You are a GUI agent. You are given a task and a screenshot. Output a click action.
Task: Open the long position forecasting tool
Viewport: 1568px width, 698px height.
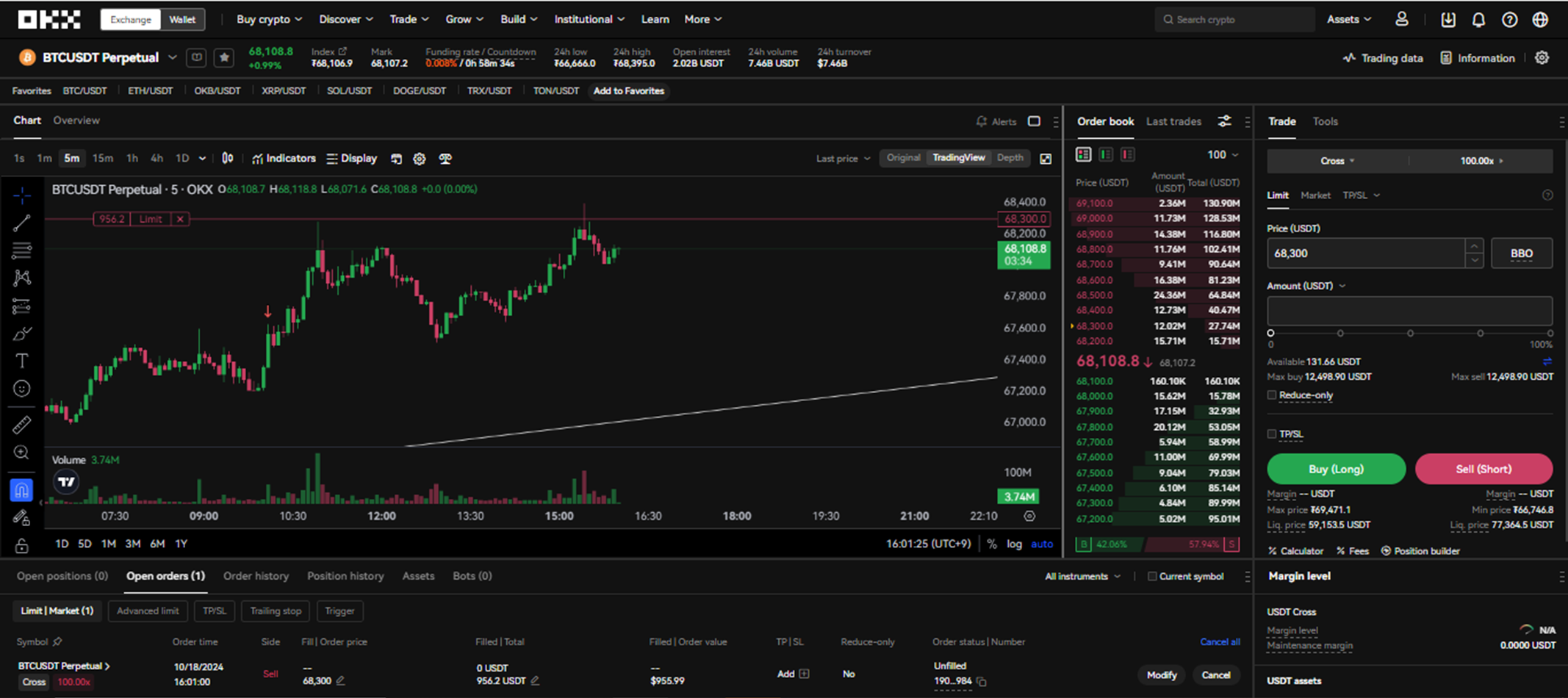coord(22,306)
